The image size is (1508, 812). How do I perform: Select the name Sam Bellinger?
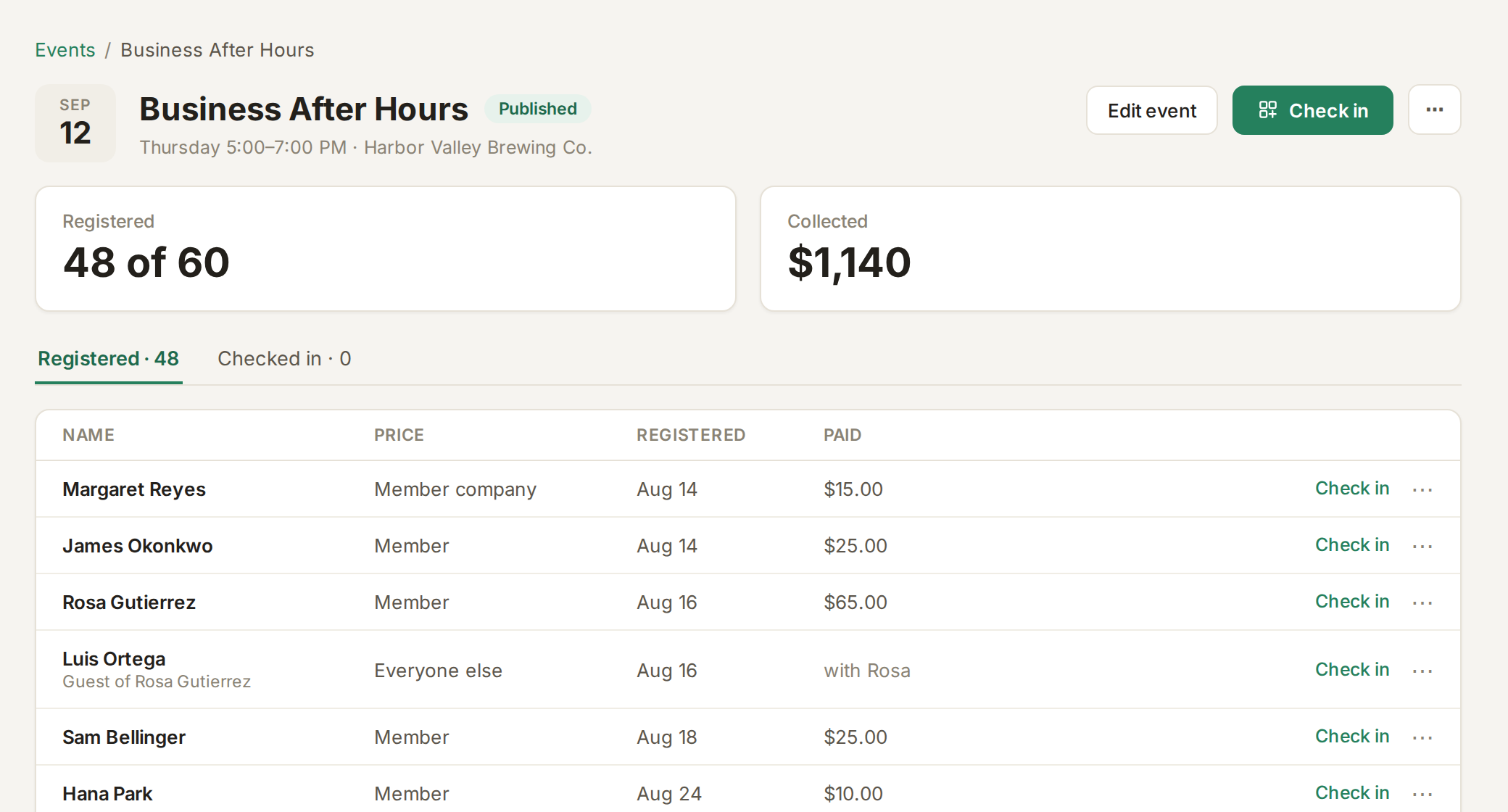[124, 737]
